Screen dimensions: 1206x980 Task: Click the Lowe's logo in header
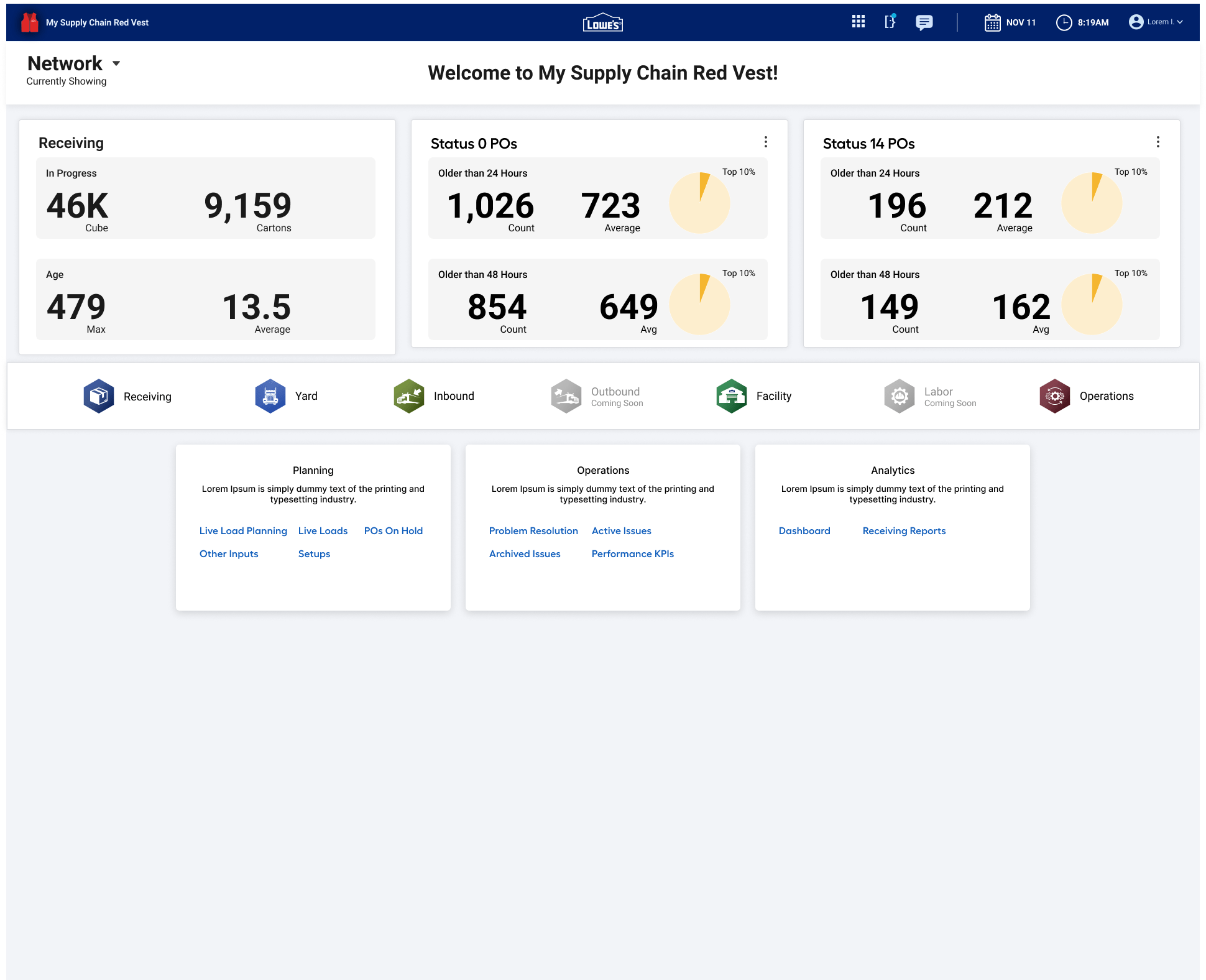coord(602,23)
